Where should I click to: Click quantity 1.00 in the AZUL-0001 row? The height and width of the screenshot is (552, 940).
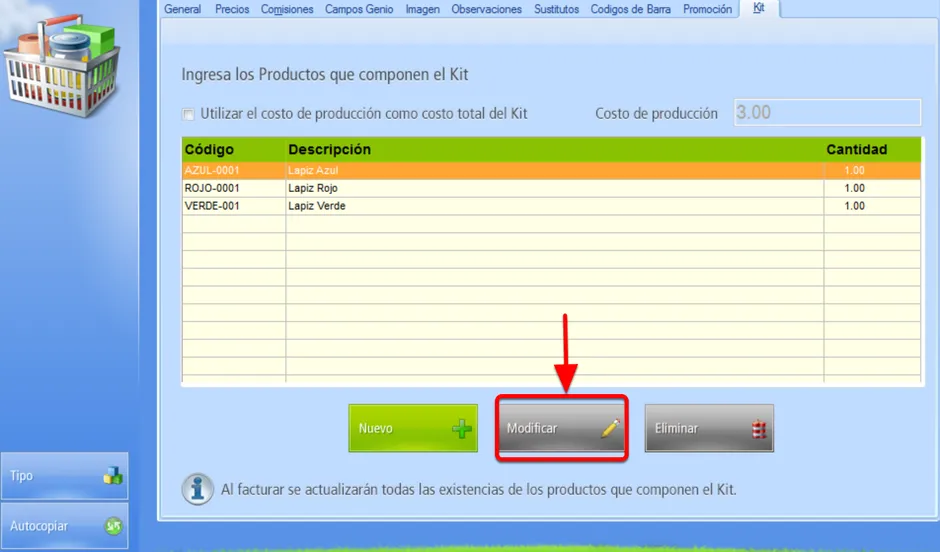pos(872,170)
